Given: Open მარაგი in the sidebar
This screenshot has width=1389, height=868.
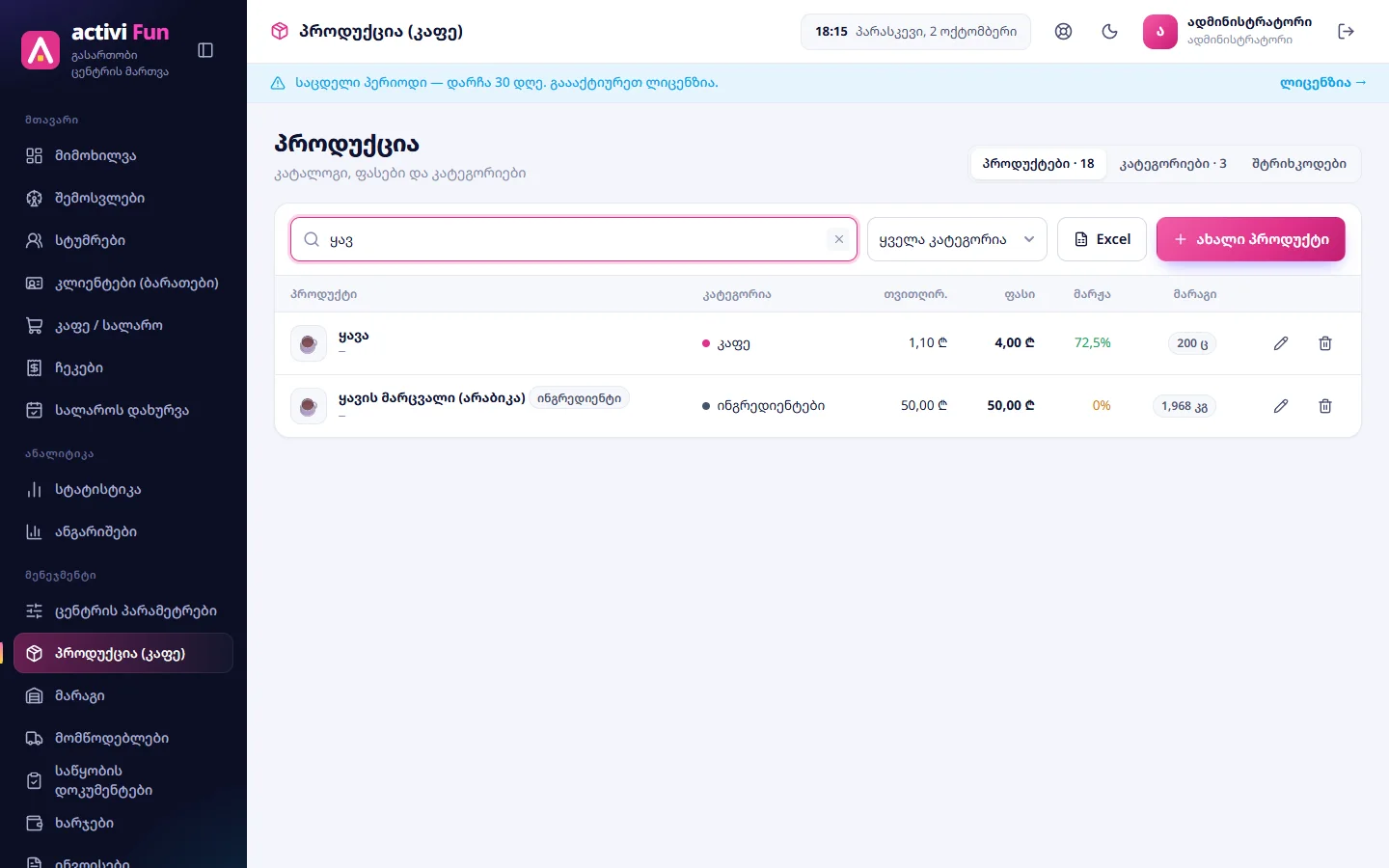Looking at the screenshot, I should coord(123,696).
